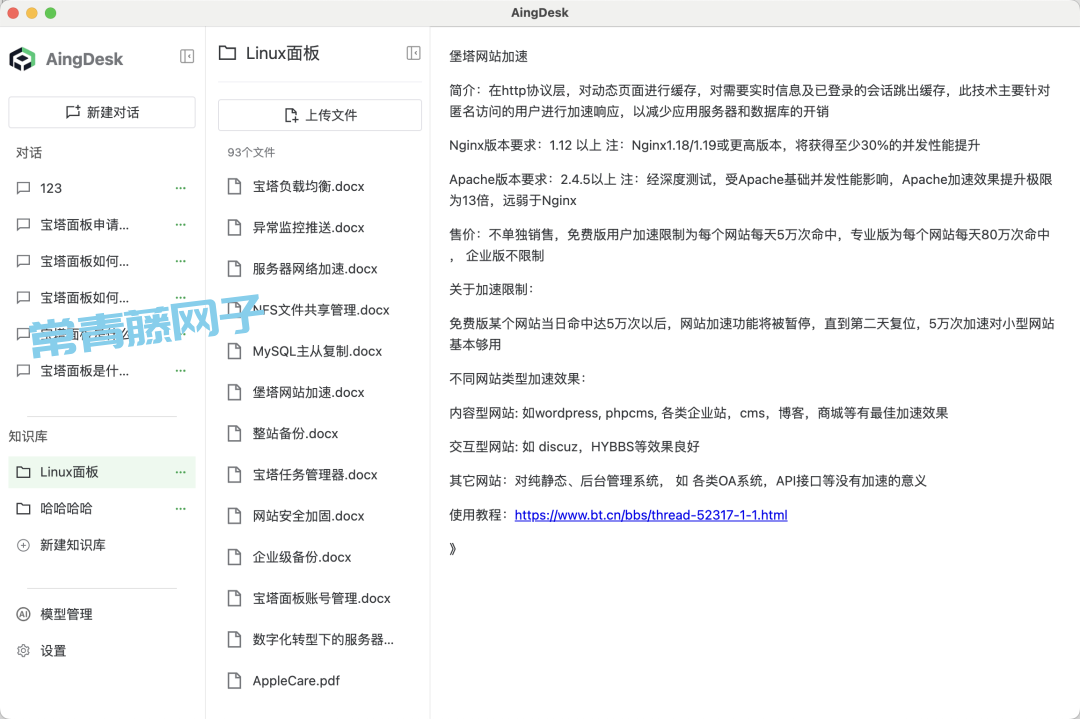Click document icon of 宝塔面板账号管理.docx
The image size is (1080, 719).
tap(234, 598)
